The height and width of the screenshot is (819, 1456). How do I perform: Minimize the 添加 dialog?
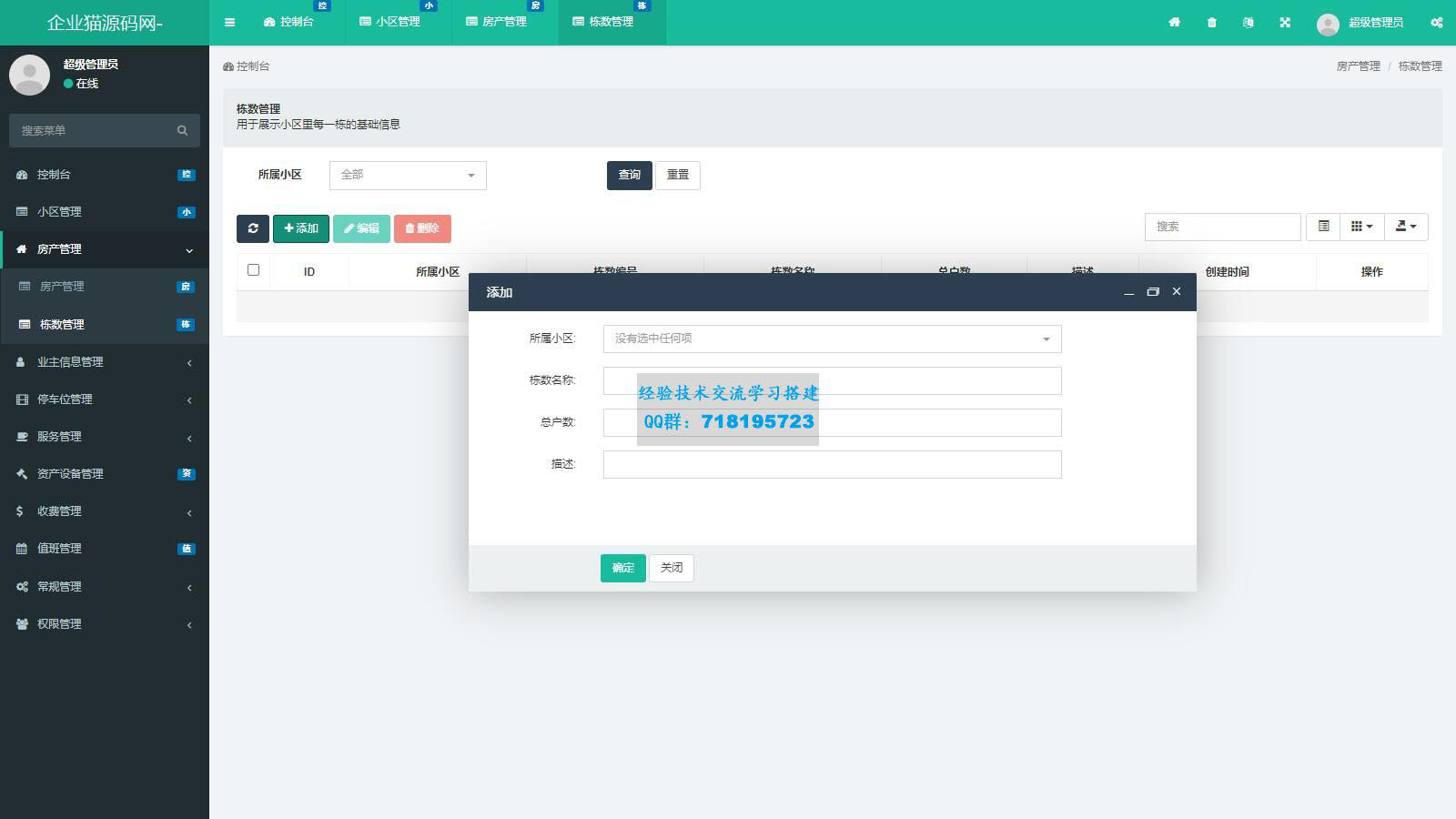click(x=1128, y=292)
